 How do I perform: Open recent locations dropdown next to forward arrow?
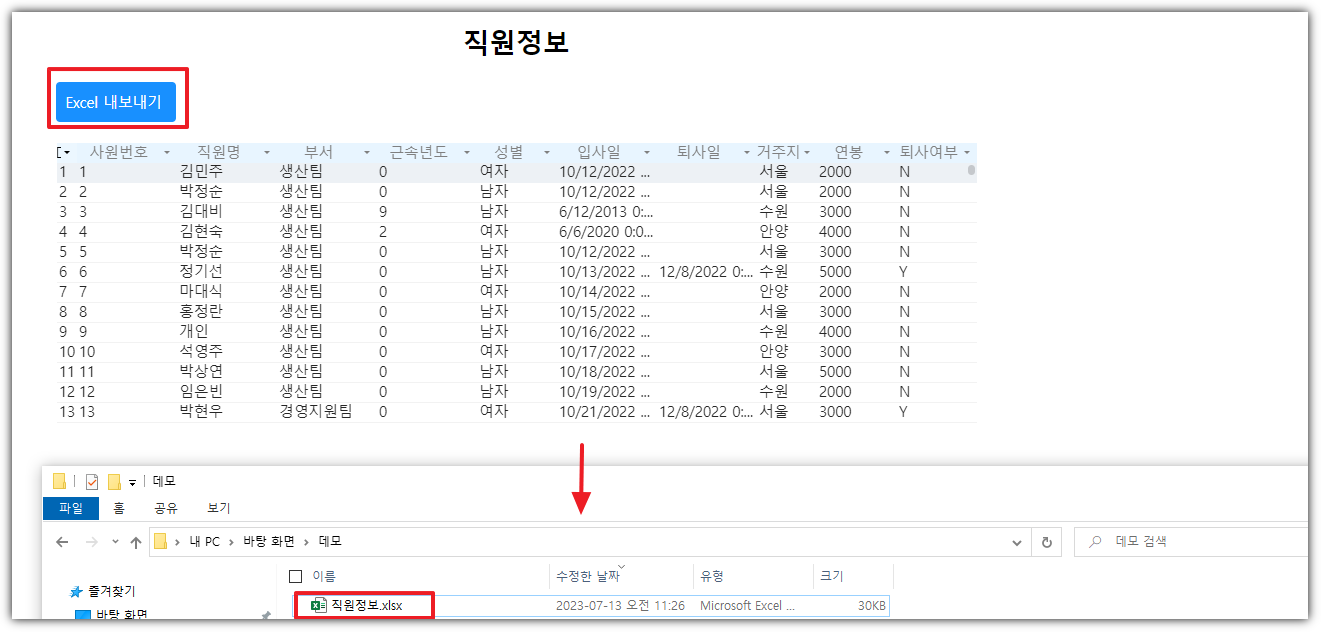point(114,542)
